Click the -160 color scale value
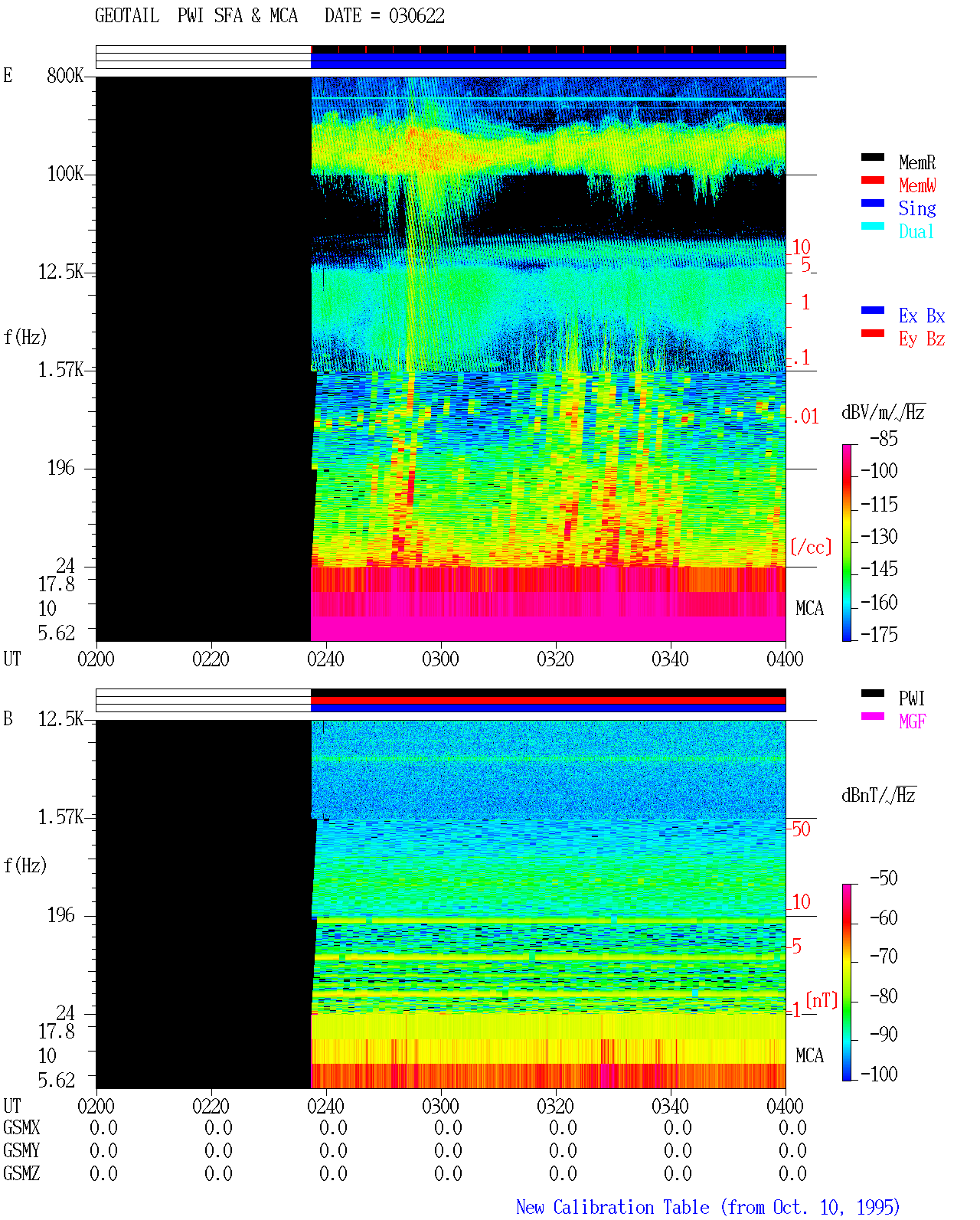This screenshot has height=1220, width=980. click(x=879, y=602)
